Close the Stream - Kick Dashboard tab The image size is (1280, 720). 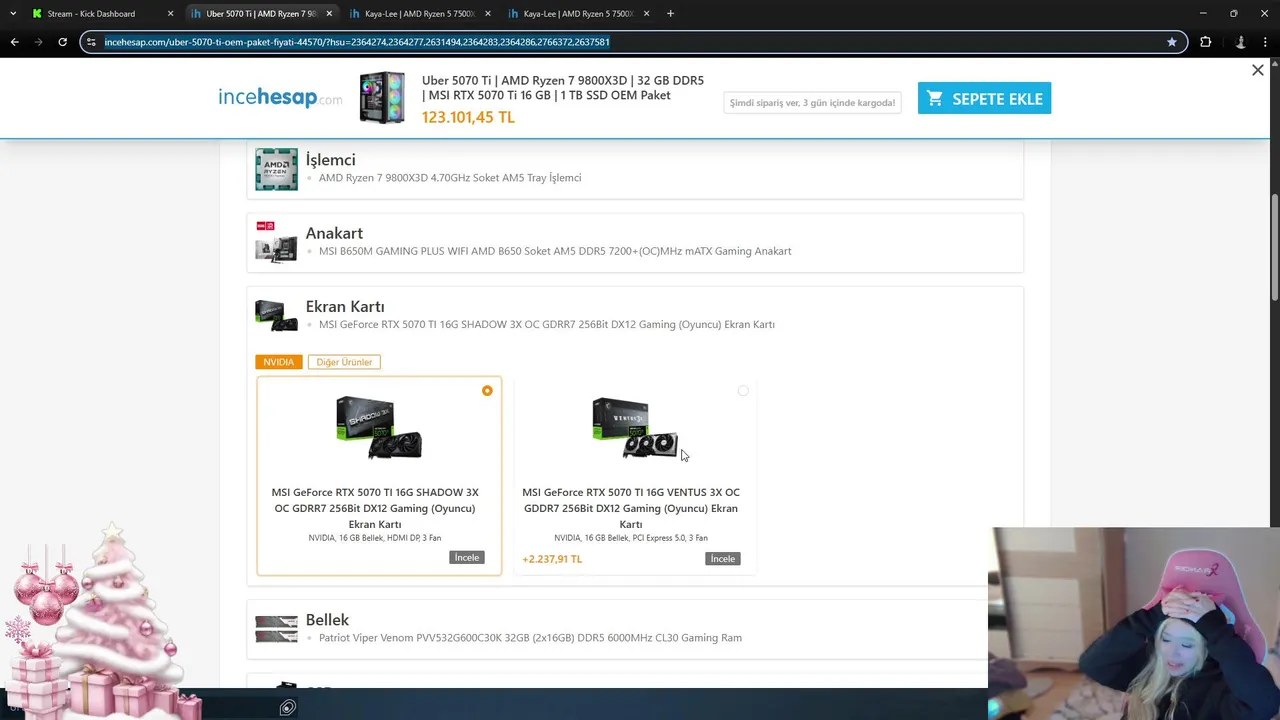pos(171,14)
